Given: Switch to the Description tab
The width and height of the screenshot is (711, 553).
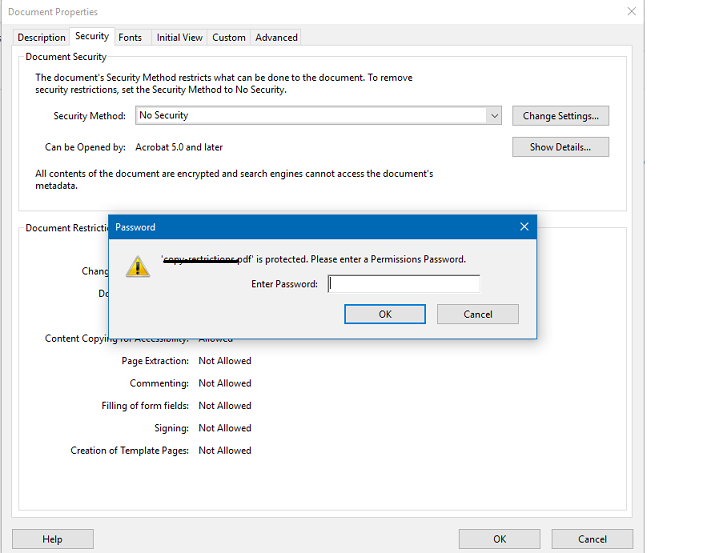Looking at the screenshot, I should pos(41,38).
